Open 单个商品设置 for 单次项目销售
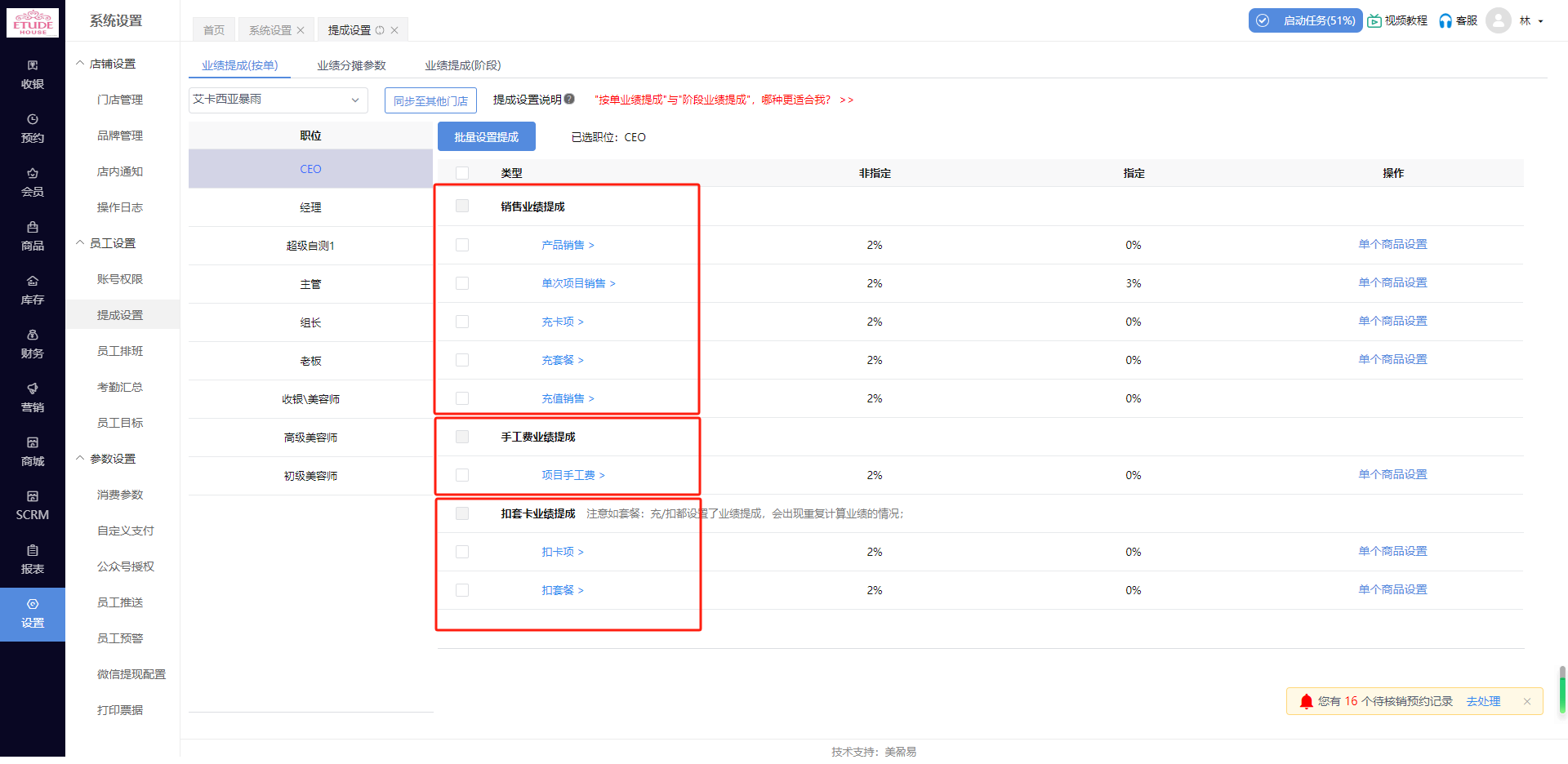The image size is (1568, 764). coord(1392,282)
